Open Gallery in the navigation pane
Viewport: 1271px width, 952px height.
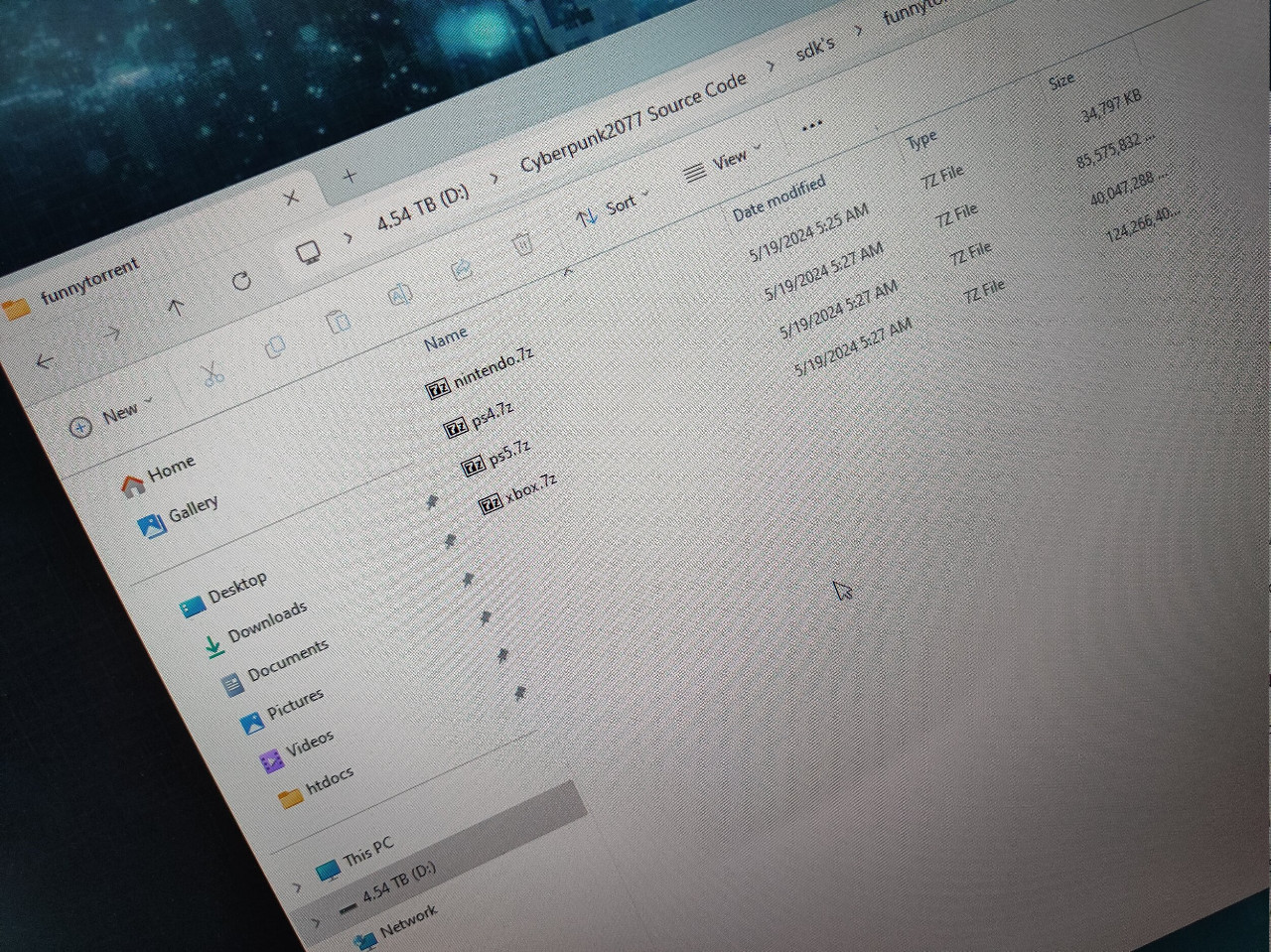coord(179,517)
